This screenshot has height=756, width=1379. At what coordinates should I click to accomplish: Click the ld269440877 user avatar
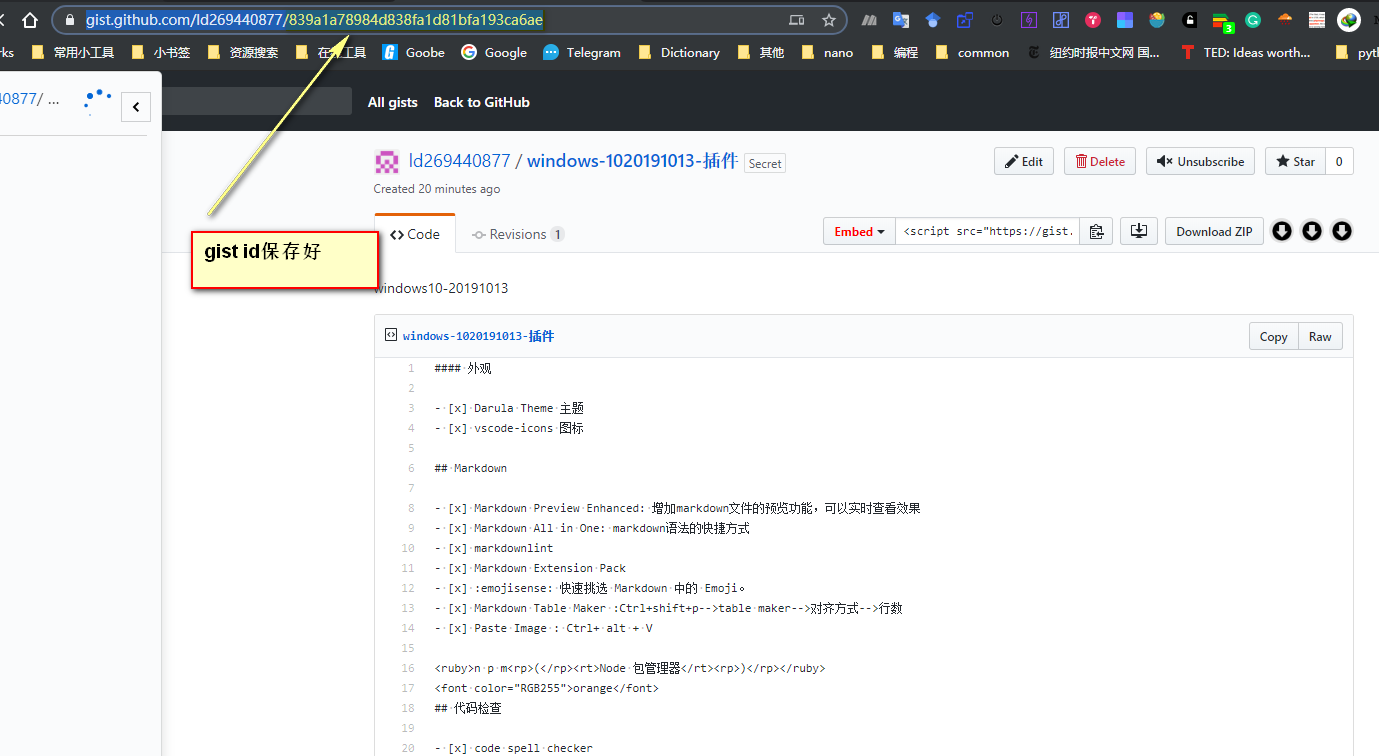(386, 161)
